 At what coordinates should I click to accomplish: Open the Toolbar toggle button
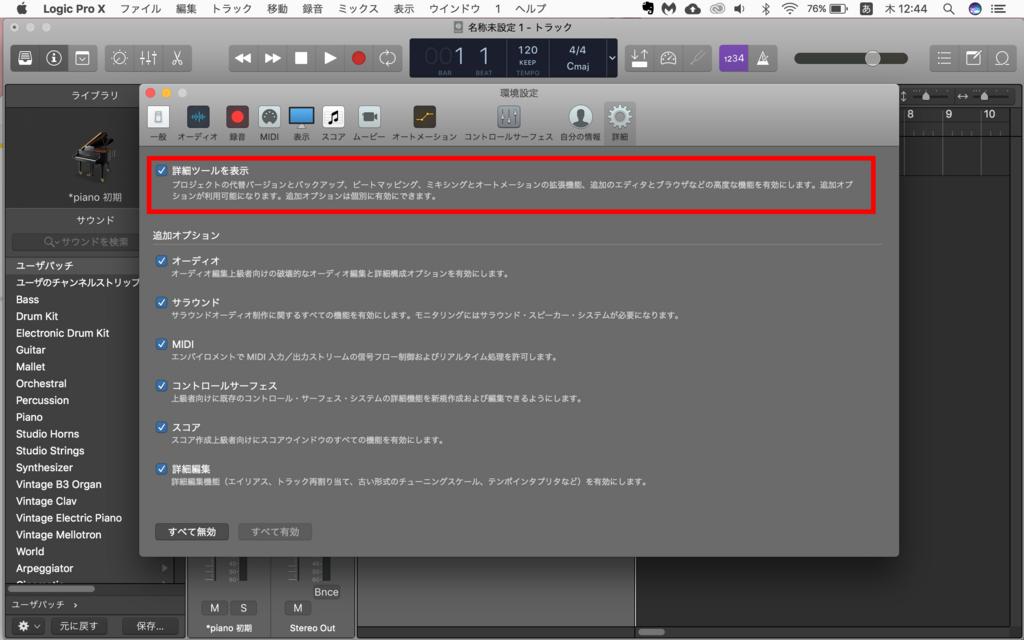click(x=82, y=58)
